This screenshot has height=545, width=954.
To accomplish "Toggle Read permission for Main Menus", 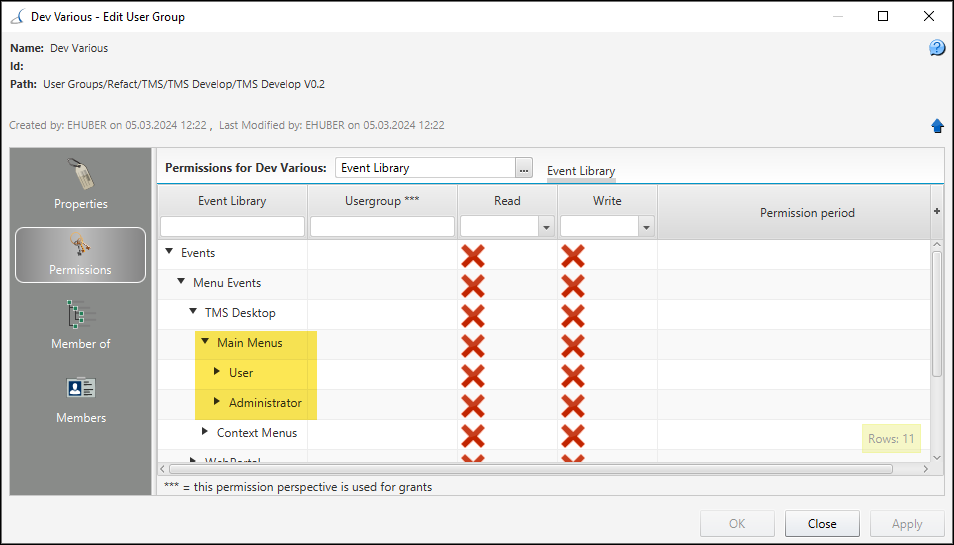I will pos(473,346).
